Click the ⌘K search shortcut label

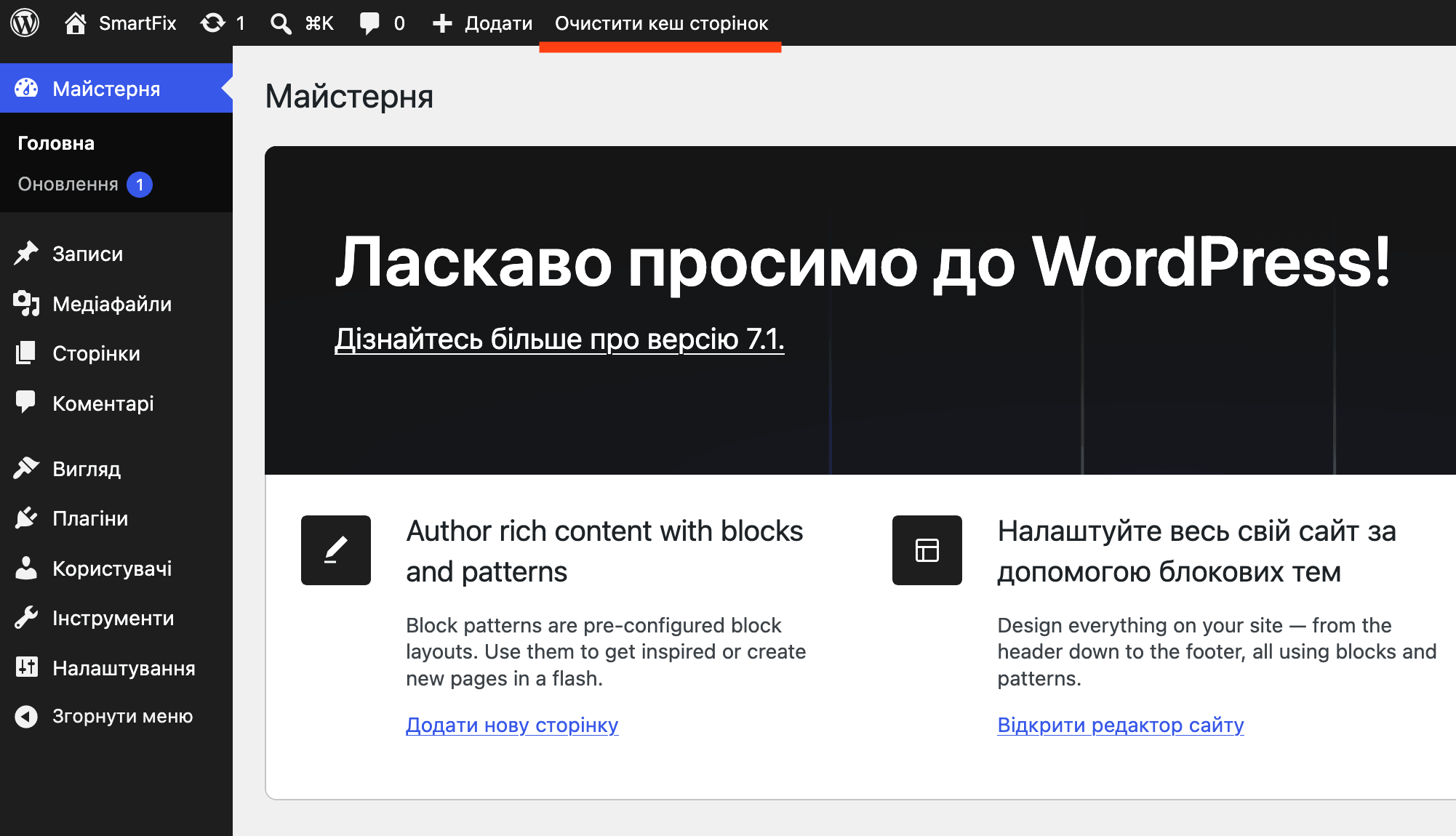pyautogui.click(x=319, y=23)
